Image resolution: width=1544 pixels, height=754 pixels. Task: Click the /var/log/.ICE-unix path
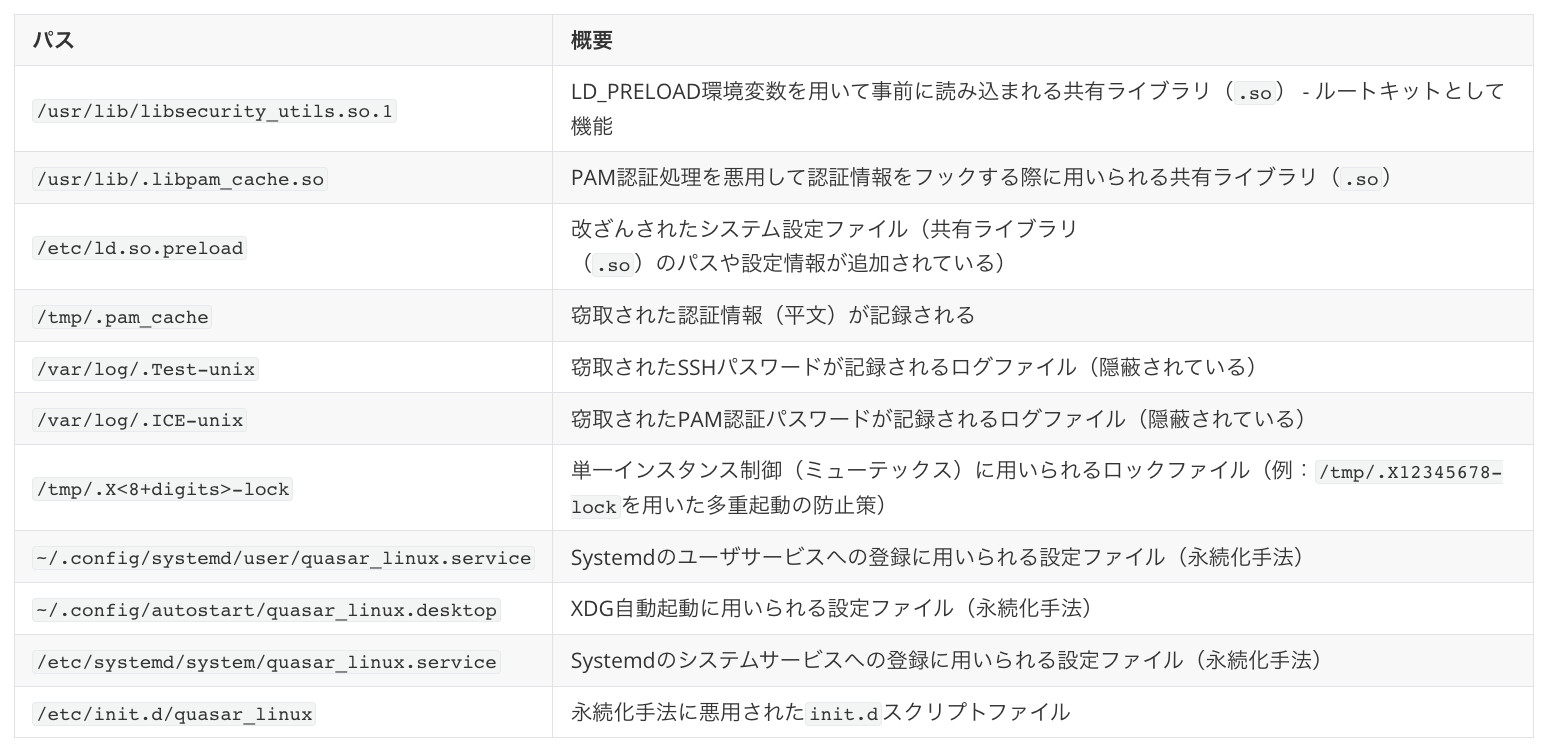[140, 420]
